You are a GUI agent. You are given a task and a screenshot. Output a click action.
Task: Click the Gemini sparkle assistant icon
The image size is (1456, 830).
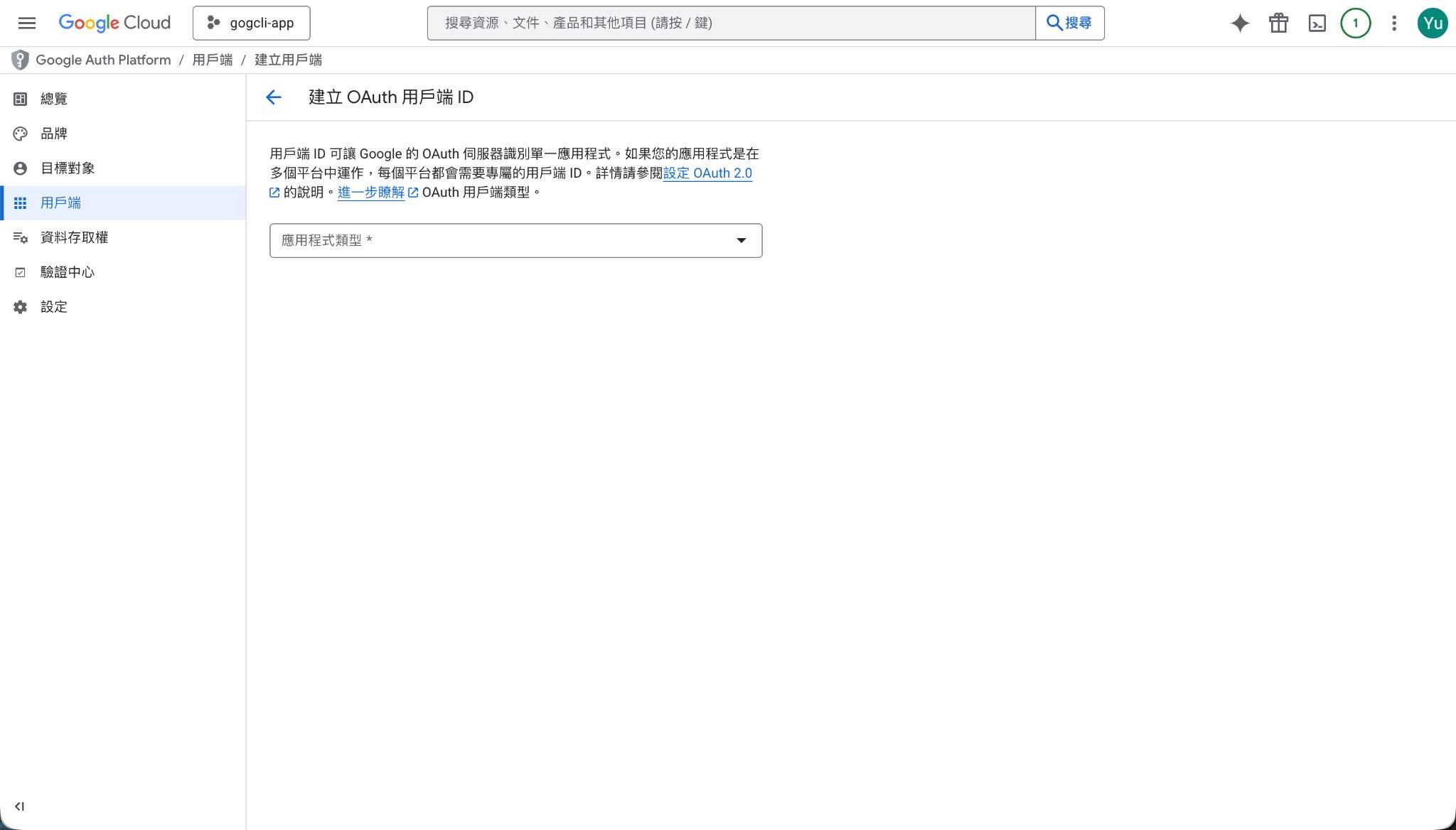click(x=1240, y=23)
